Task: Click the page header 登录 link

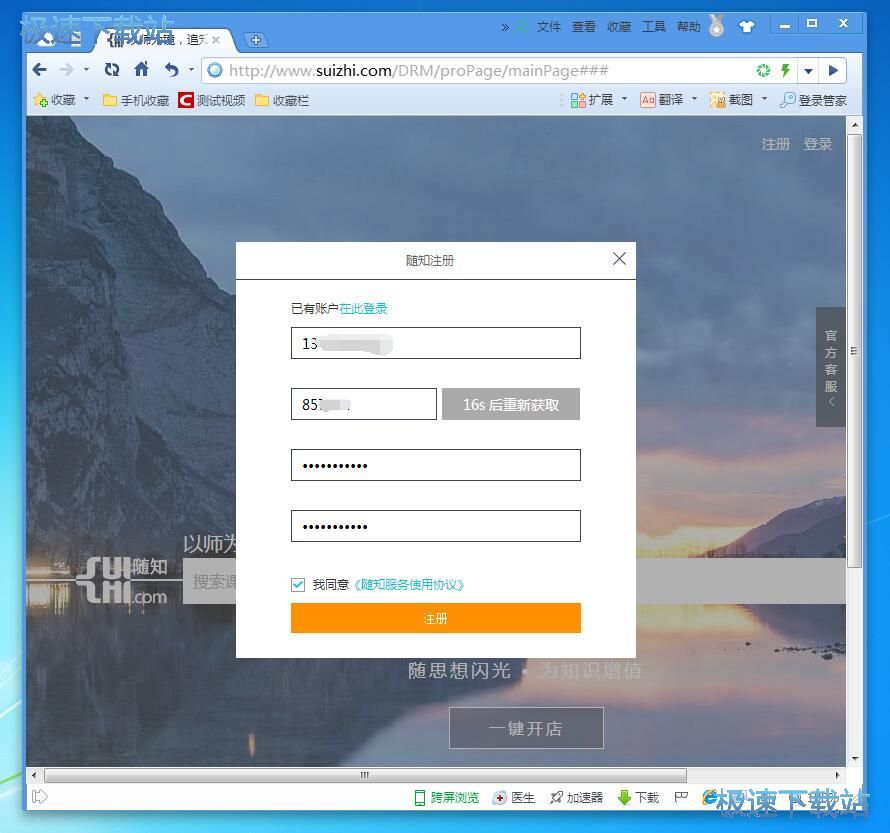Action: click(x=817, y=144)
